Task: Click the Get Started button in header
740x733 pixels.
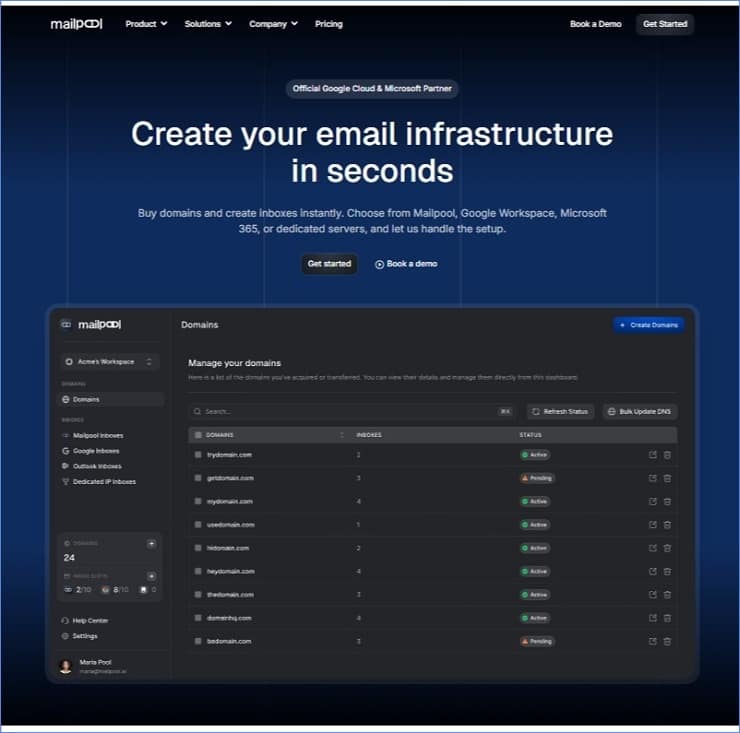Action: pos(664,24)
